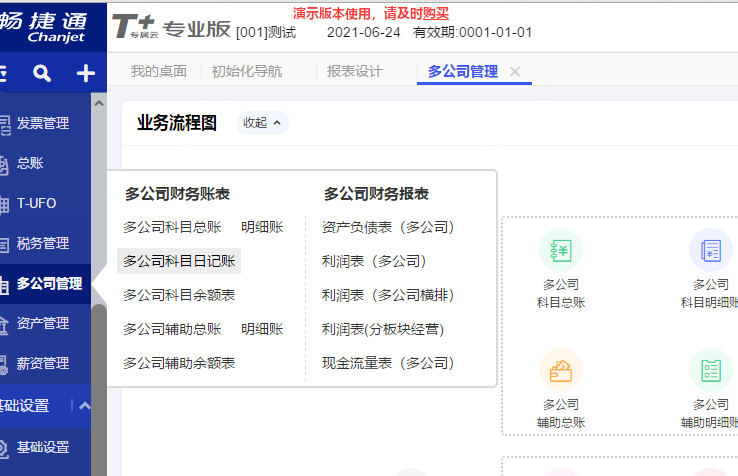Switch to the 初始化导航 tab
This screenshot has height=476, width=738.
click(247, 71)
